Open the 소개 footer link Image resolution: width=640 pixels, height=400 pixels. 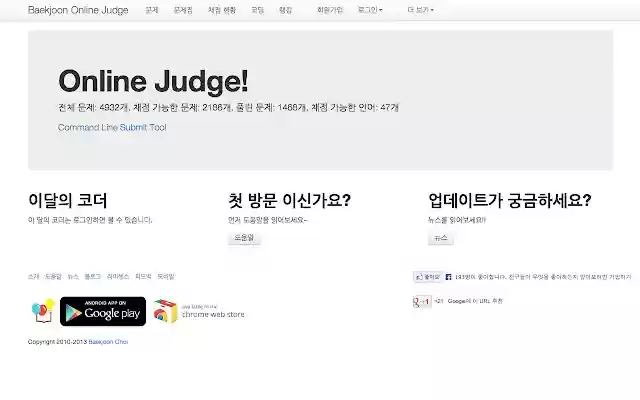pyautogui.click(x=33, y=277)
